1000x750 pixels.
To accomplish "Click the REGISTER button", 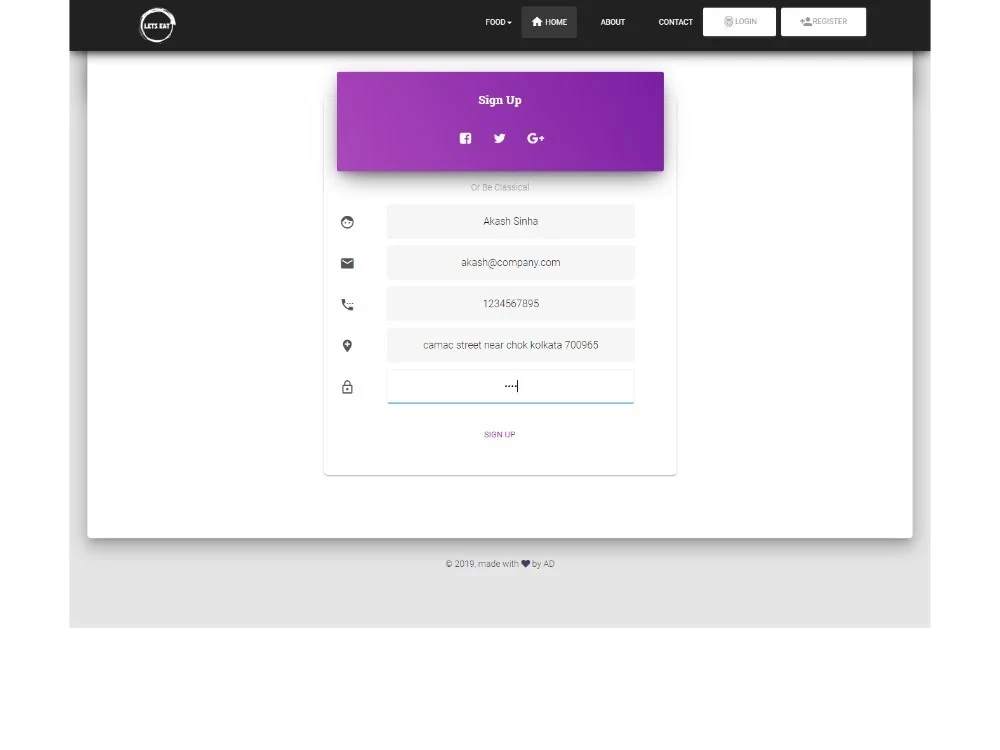I will point(823,21).
